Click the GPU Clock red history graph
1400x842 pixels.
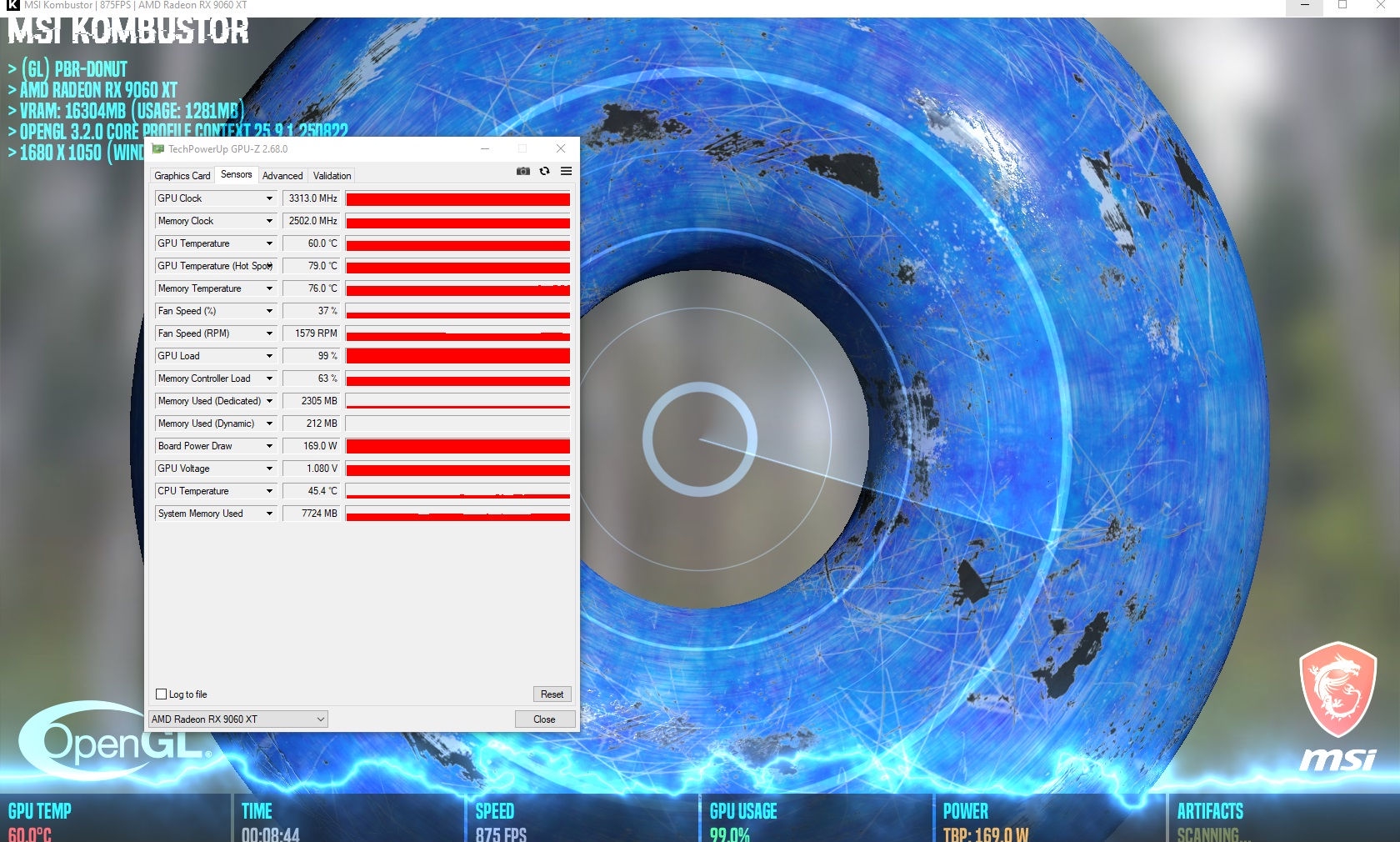457,198
